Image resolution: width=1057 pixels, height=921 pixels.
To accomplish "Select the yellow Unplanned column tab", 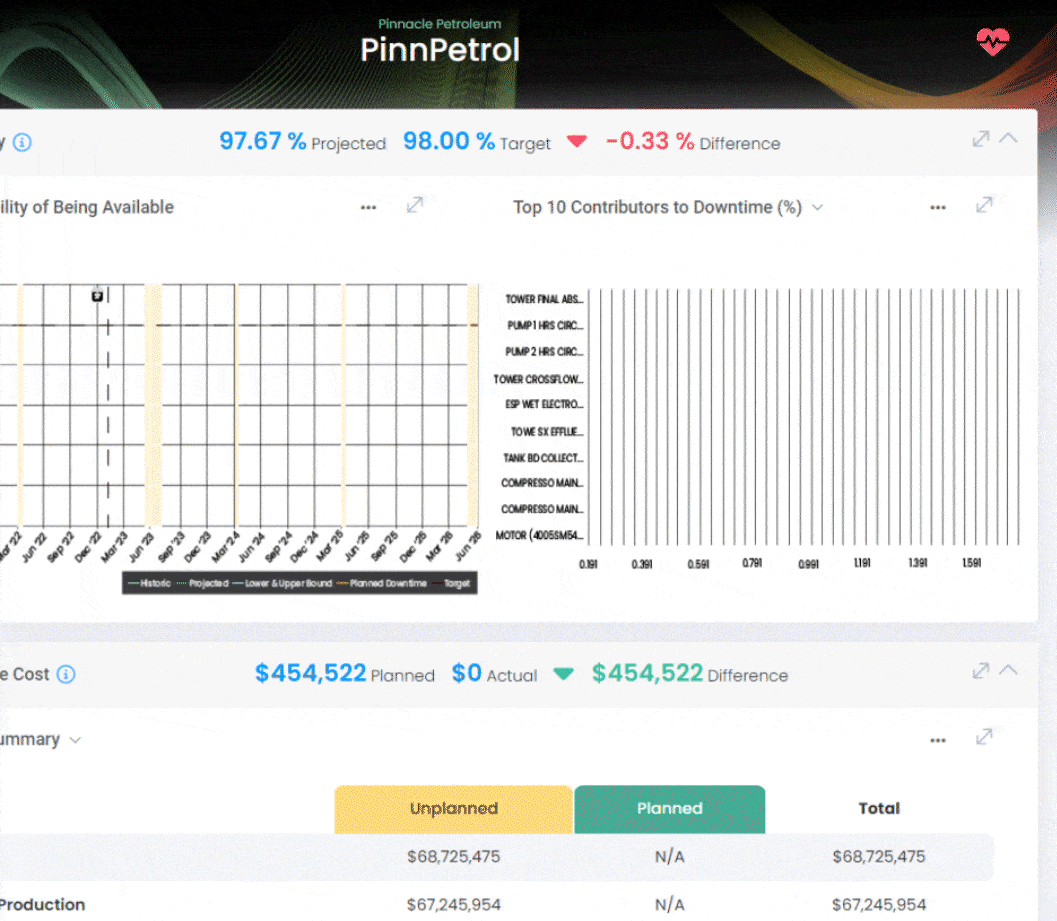I will tap(453, 809).
